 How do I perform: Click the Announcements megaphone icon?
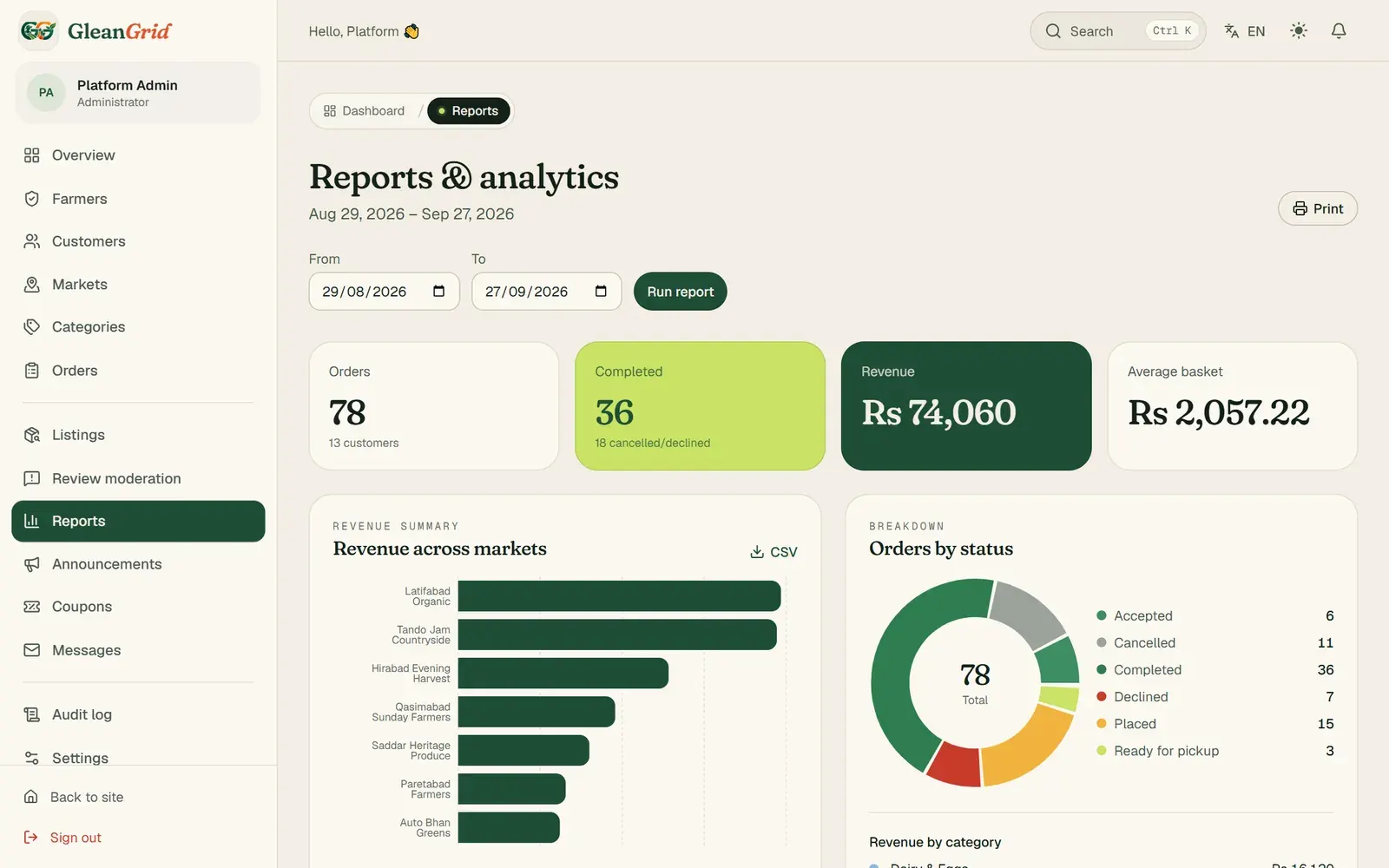point(32,564)
